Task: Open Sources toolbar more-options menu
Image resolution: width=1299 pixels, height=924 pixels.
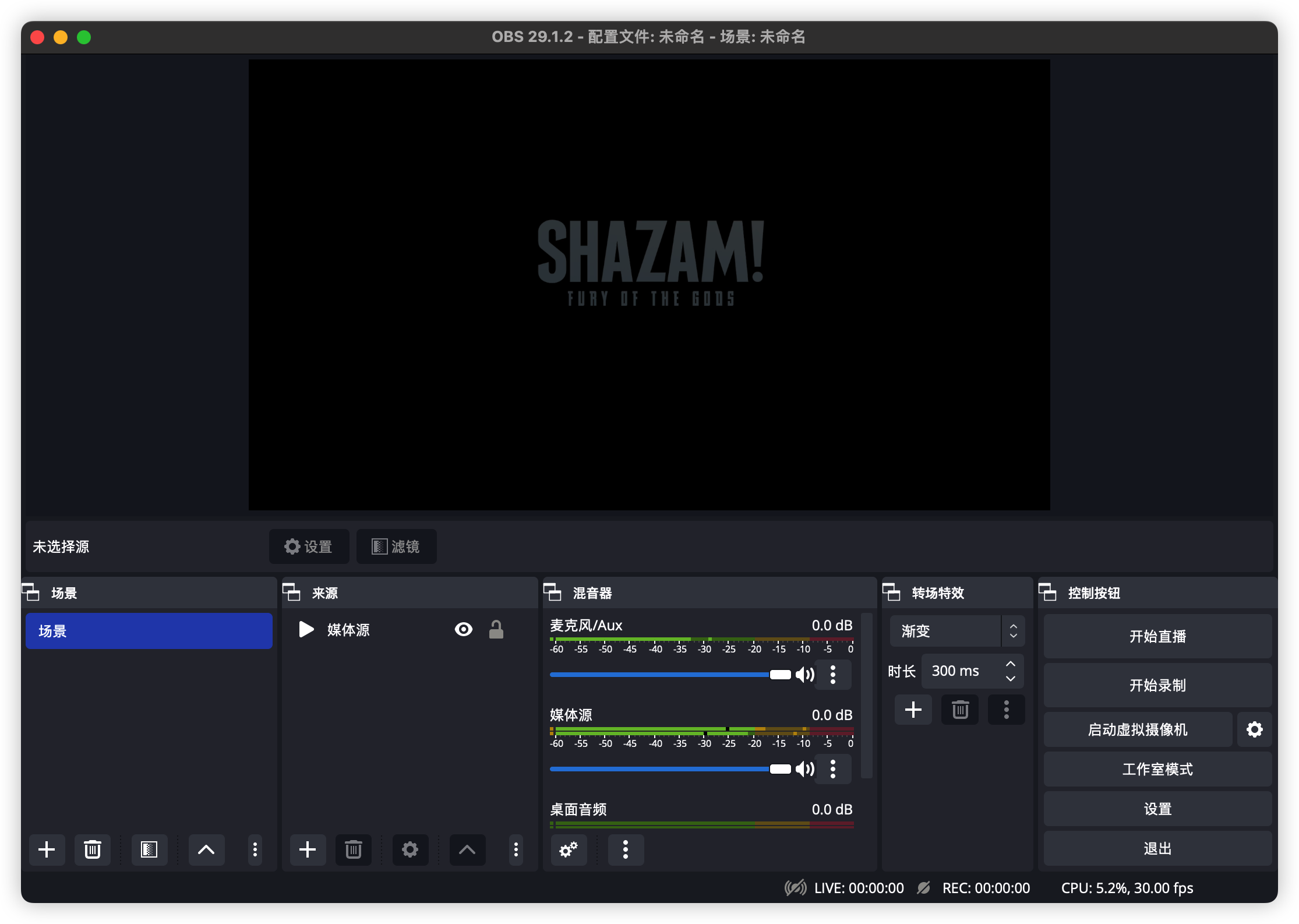Action: 516,849
